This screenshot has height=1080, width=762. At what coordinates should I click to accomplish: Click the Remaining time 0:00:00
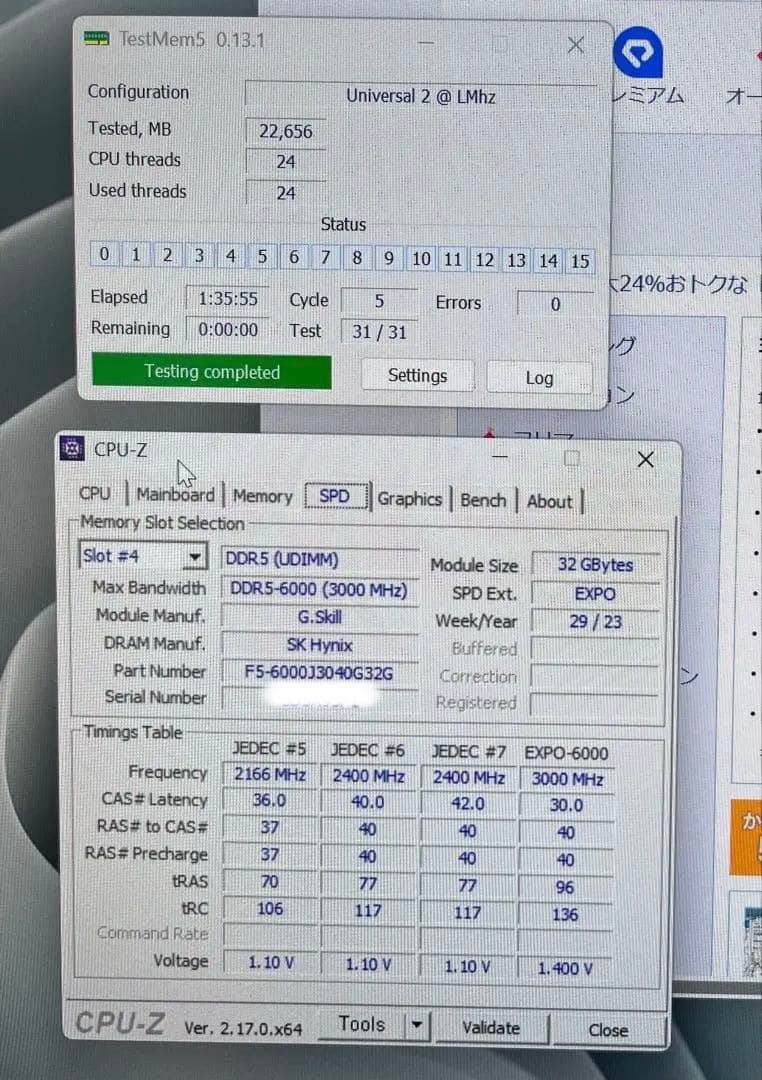[227, 329]
